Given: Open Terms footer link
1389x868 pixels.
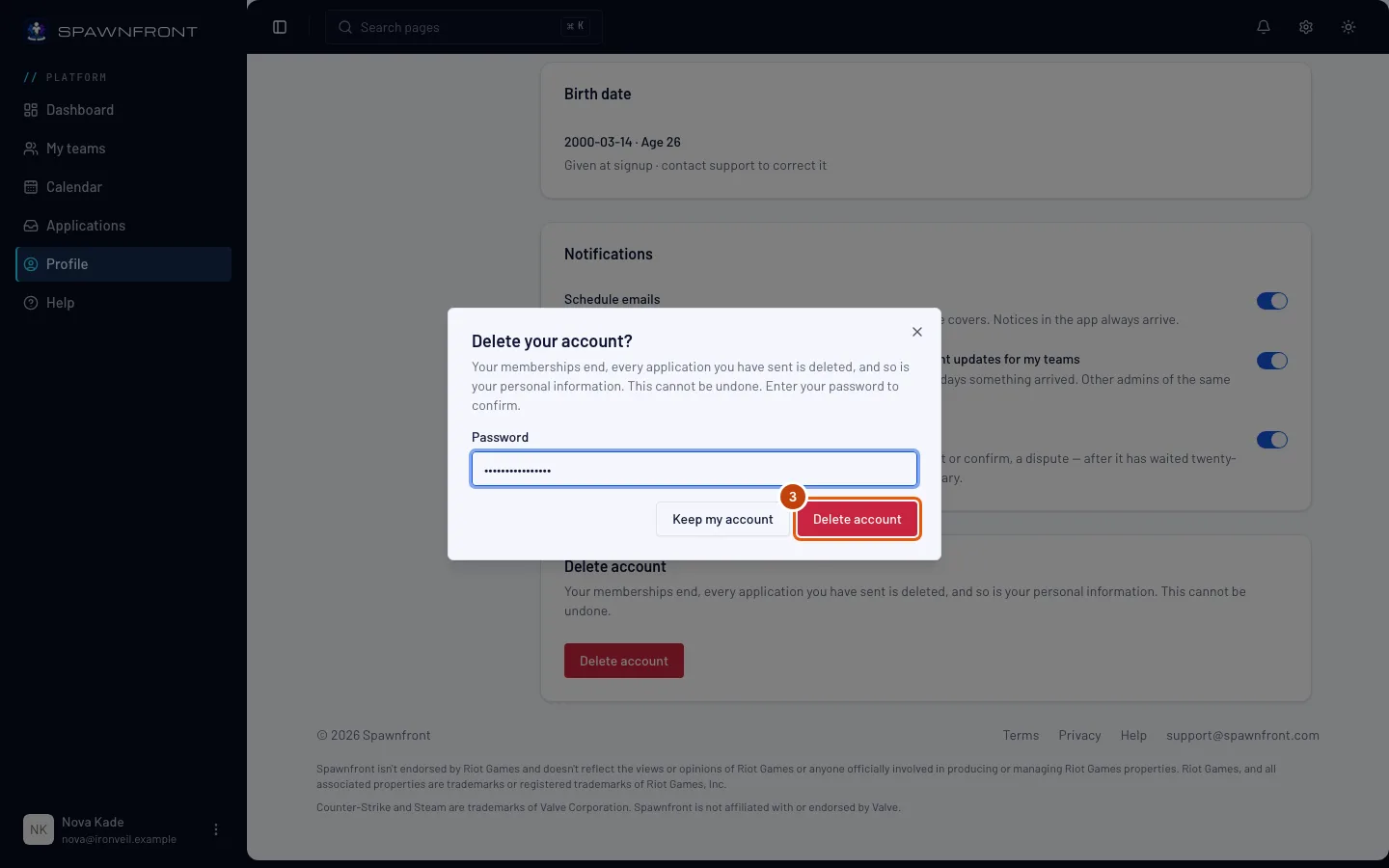Looking at the screenshot, I should pos(1021,735).
